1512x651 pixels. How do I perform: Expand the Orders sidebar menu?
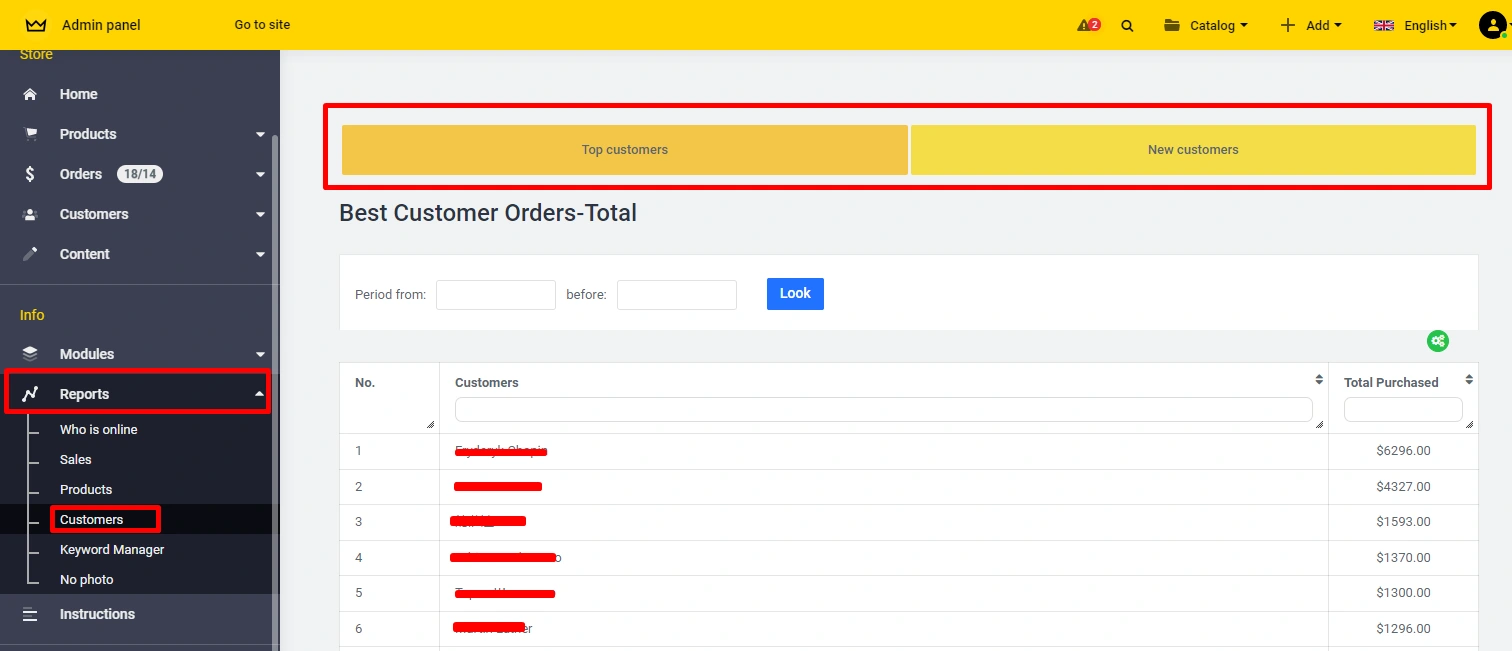260,175
